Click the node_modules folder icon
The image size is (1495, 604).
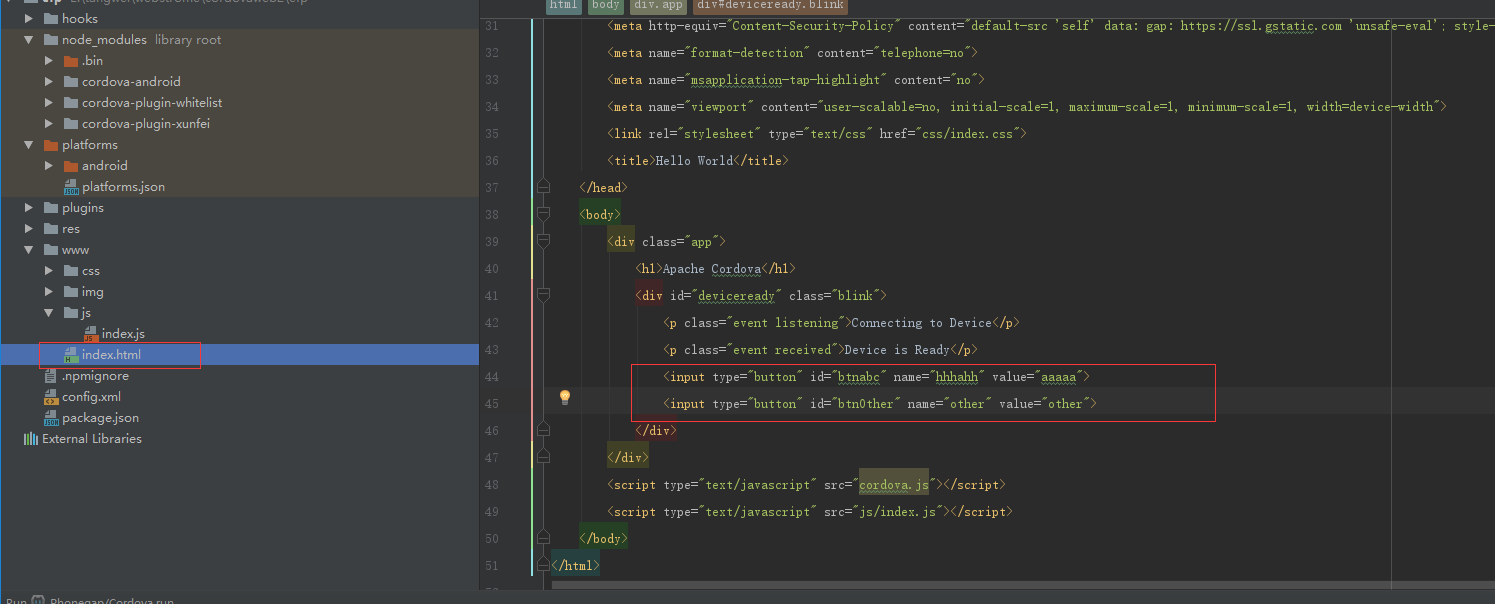pyautogui.click(x=51, y=39)
